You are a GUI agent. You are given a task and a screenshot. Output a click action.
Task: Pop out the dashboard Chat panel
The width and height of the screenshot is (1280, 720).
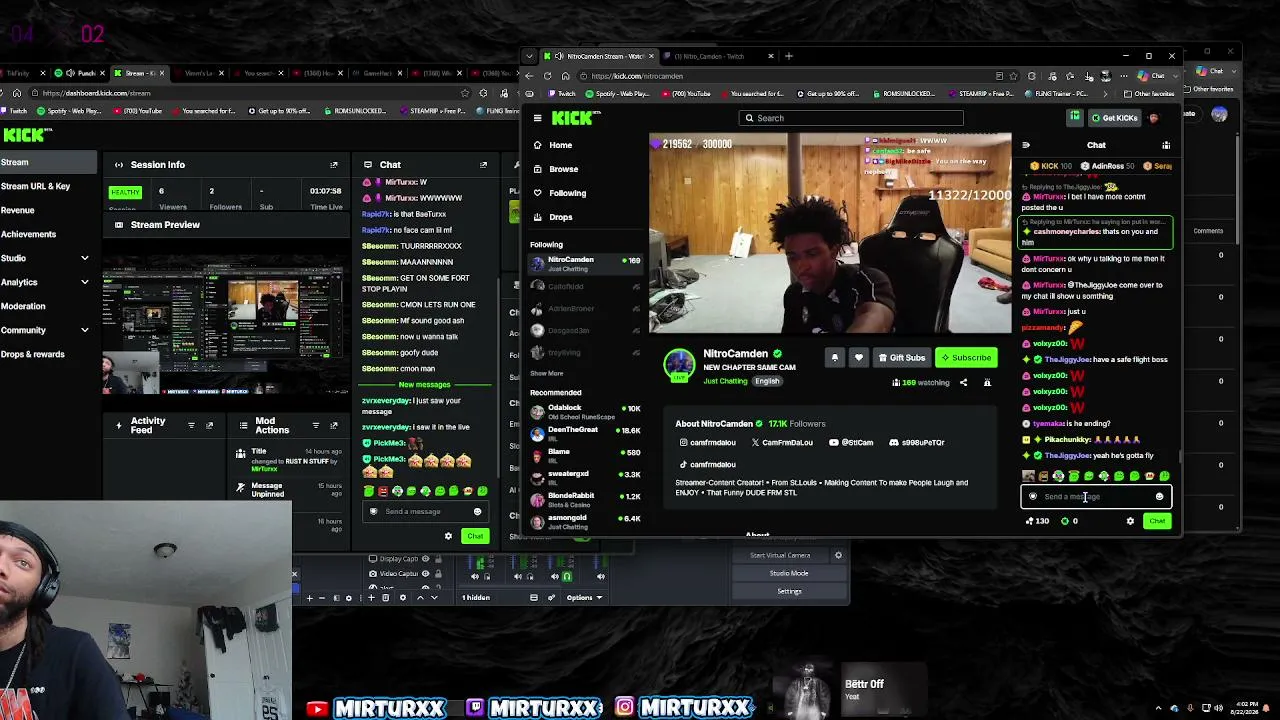point(483,165)
